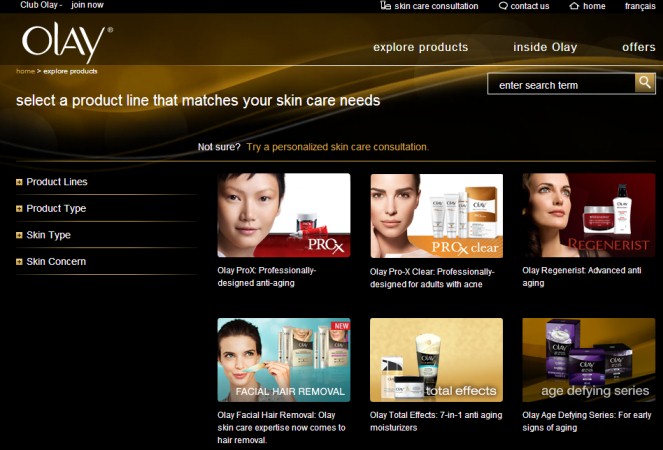Click the Olay logo
The height and width of the screenshot is (450, 663).
click(67, 42)
